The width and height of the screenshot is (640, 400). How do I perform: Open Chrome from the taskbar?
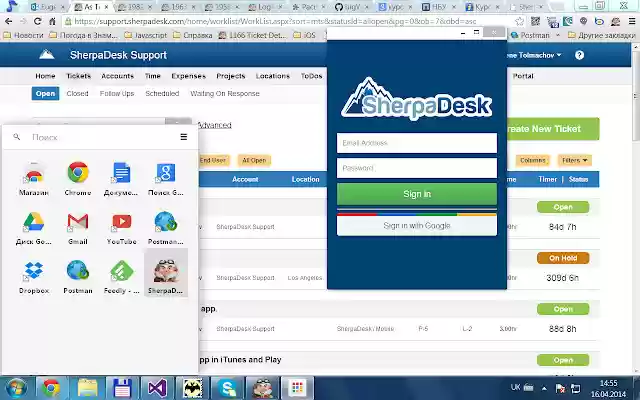click(51, 388)
